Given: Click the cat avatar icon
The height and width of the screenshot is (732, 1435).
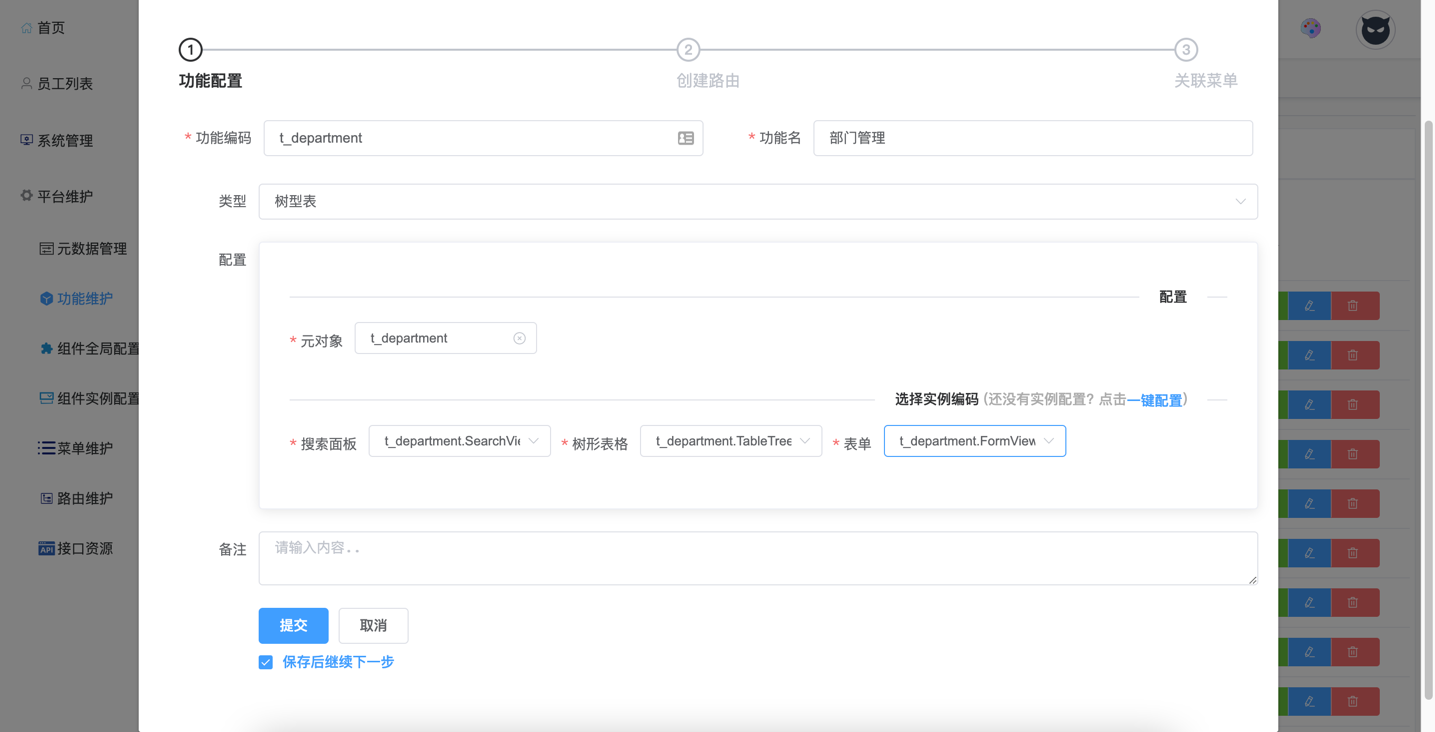Looking at the screenshot, I should pyautogui.click(x=1375, y=30).
